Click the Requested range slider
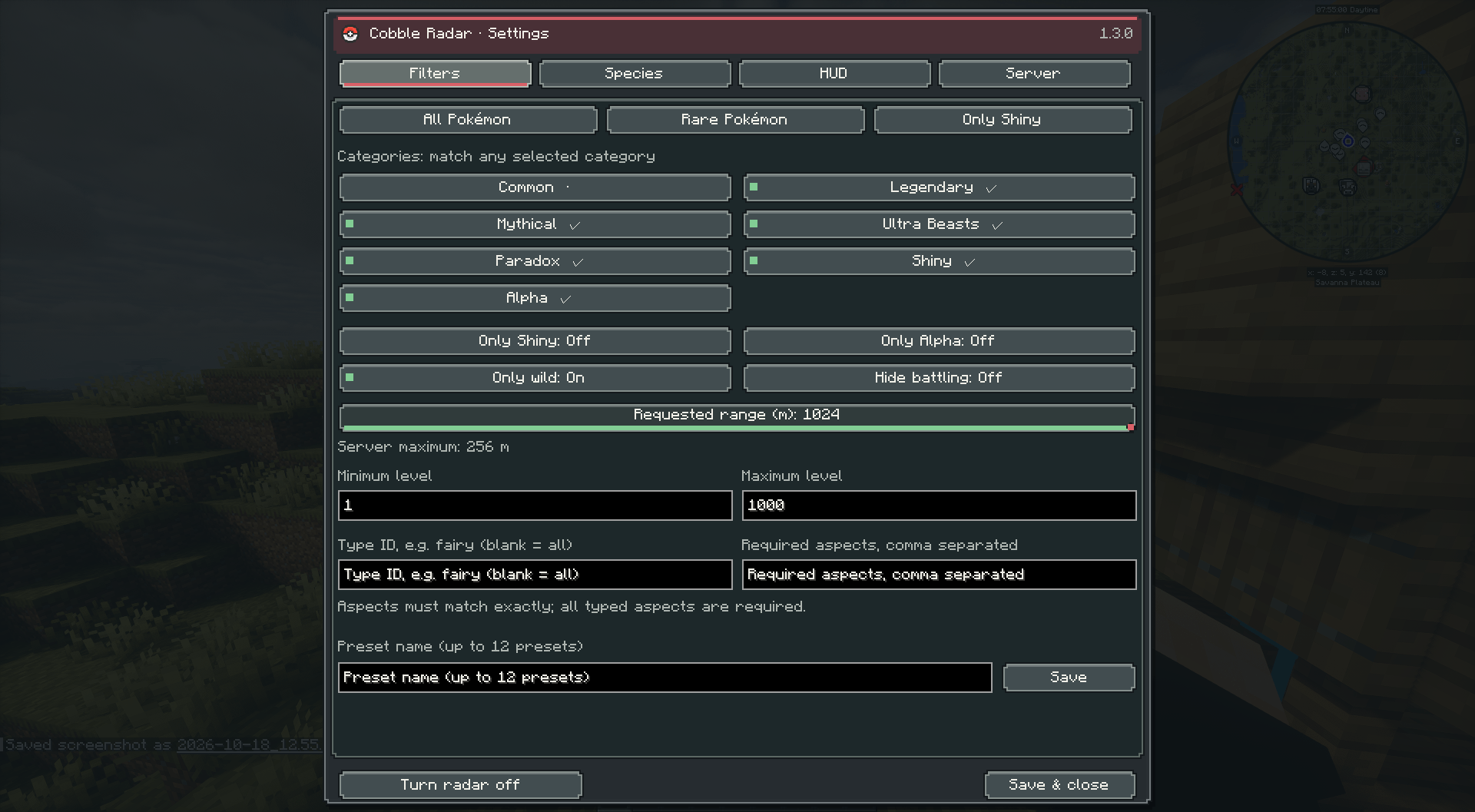The height and width of the screenshot is (812, 1475). point(737,417)
